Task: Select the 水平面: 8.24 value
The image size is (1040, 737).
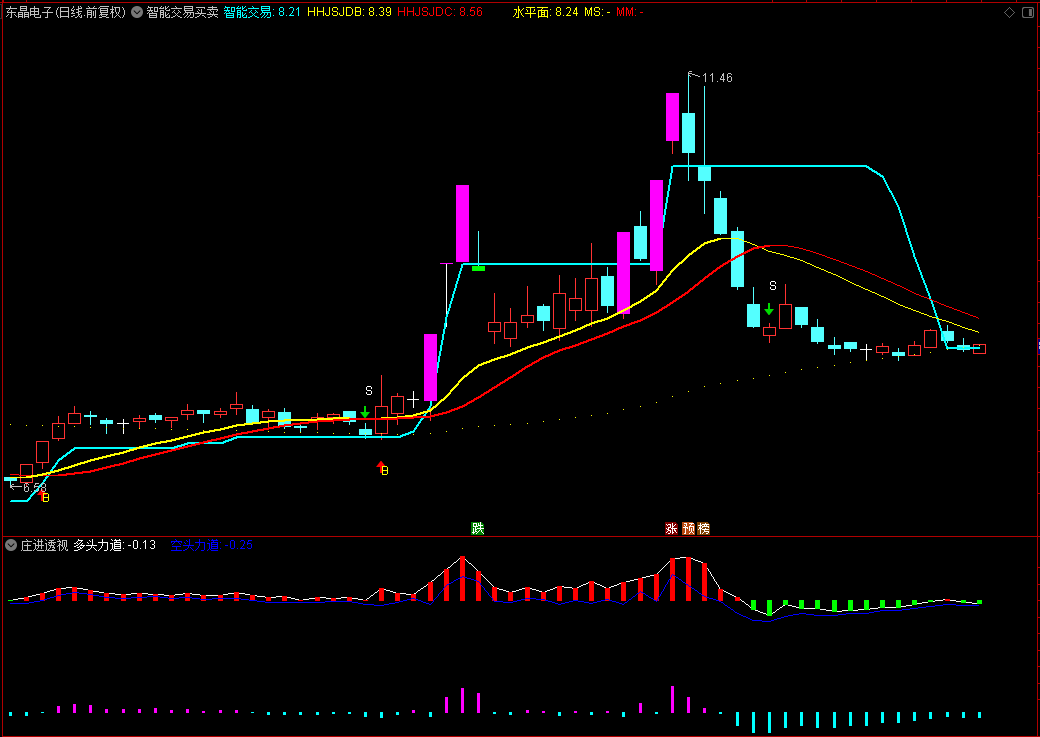Action: pos(545,12)
